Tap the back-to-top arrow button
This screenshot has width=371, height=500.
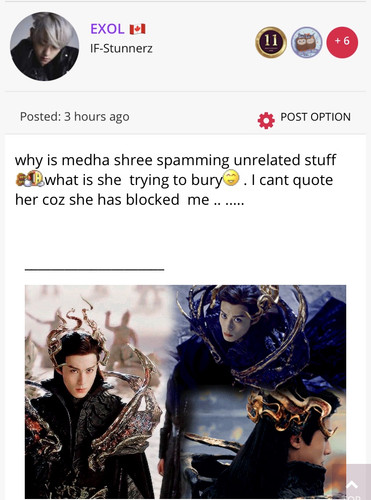pos(352,483)
